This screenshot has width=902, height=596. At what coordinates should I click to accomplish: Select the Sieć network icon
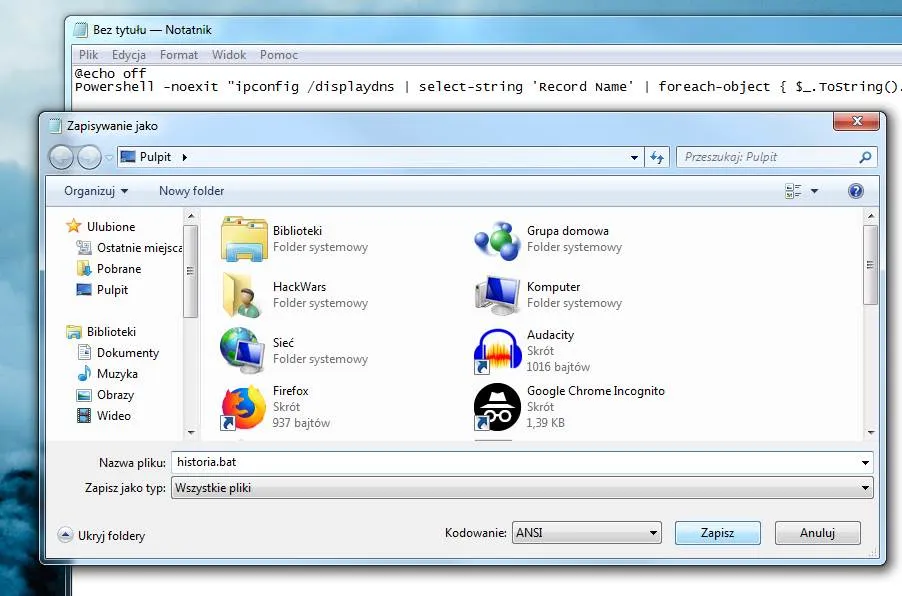point(243,351)
